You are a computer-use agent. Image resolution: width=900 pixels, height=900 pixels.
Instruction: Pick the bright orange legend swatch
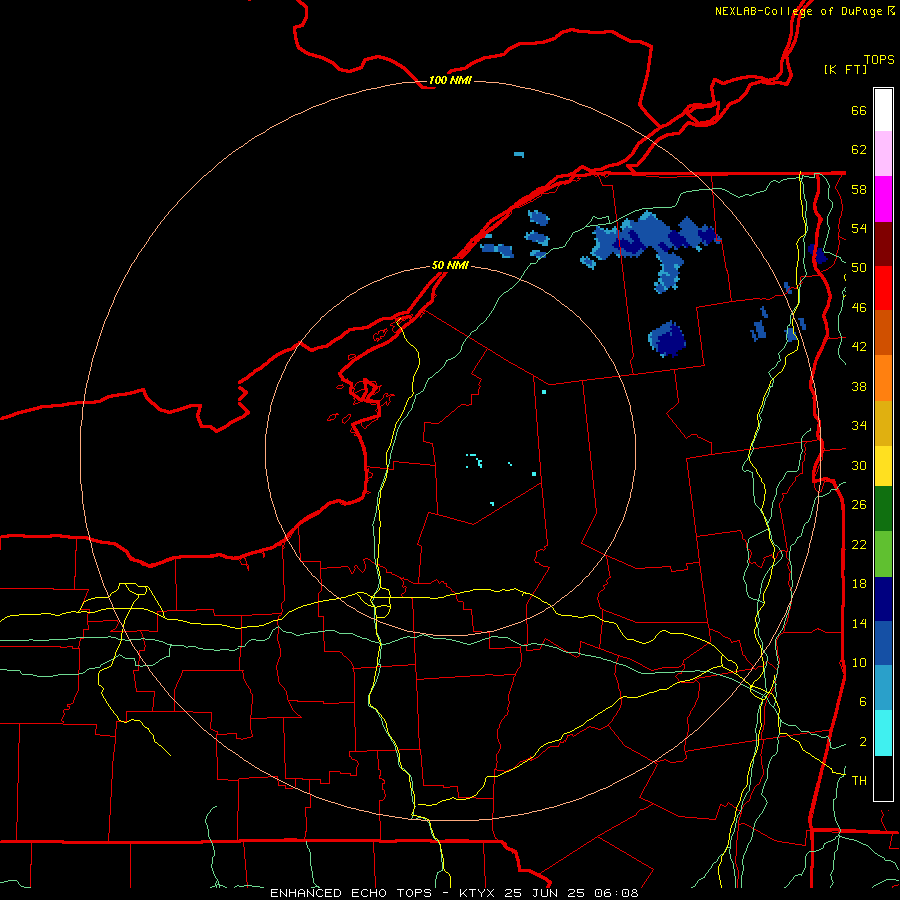pyautogui.click(x=883, y=378)
